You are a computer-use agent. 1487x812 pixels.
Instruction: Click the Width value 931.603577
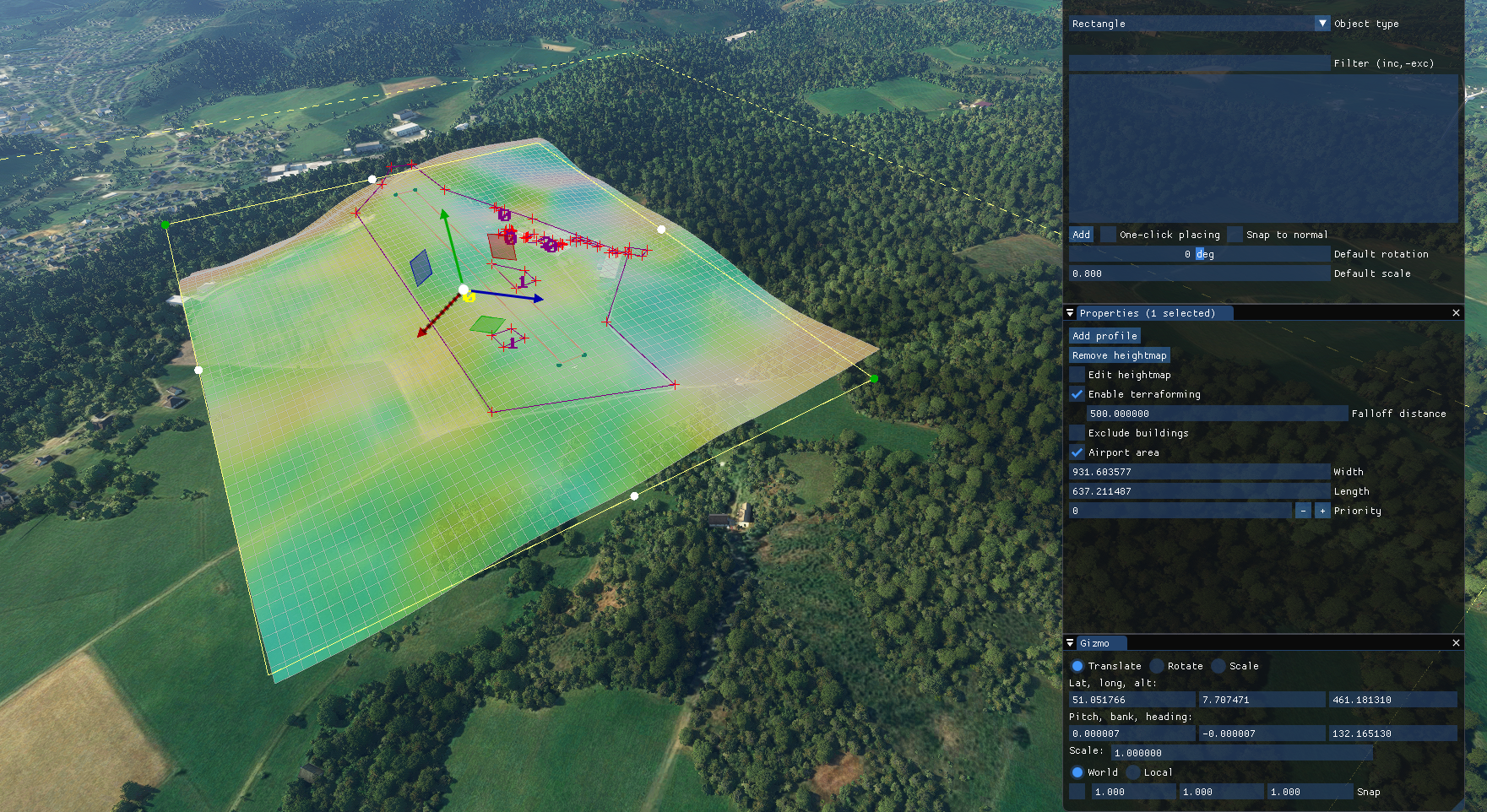pyautogui.click(x=1199, y=472)
